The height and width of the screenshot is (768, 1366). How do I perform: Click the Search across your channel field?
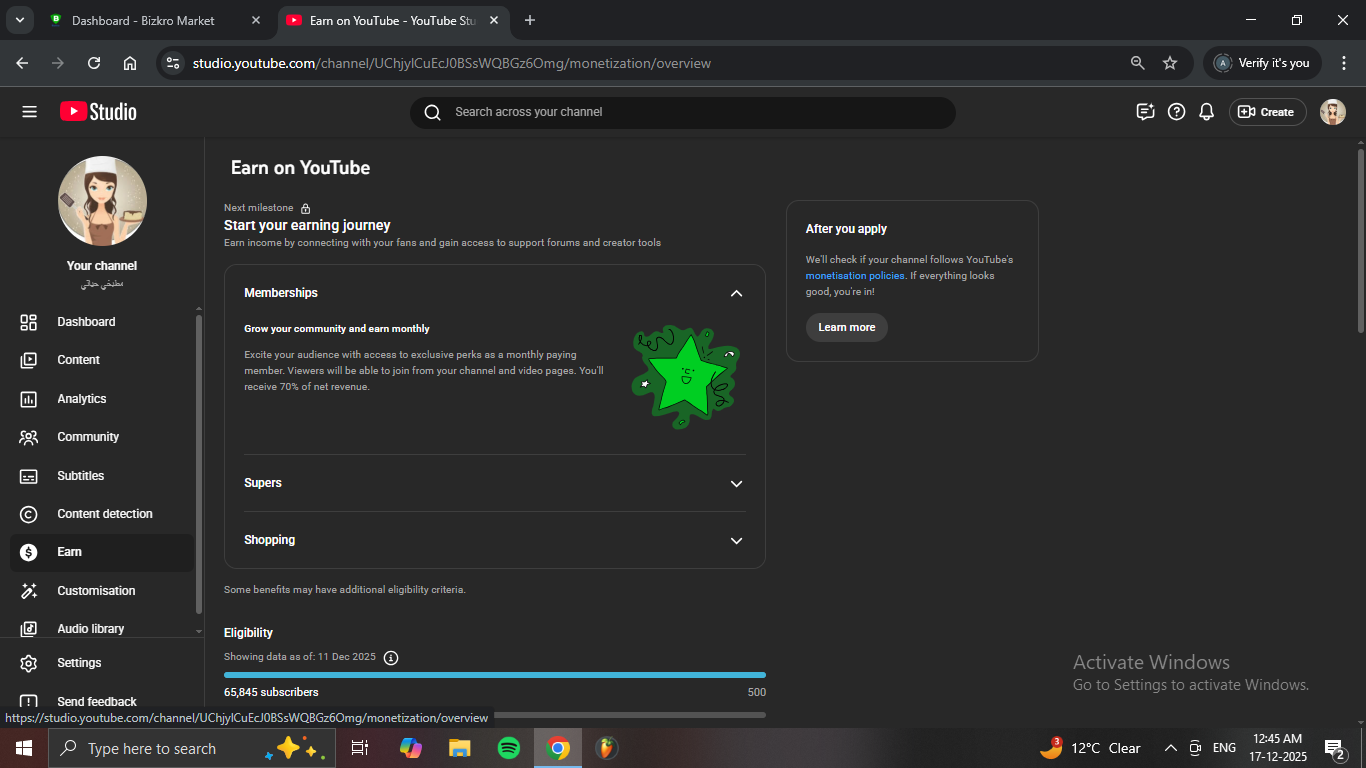click(683, 112)
